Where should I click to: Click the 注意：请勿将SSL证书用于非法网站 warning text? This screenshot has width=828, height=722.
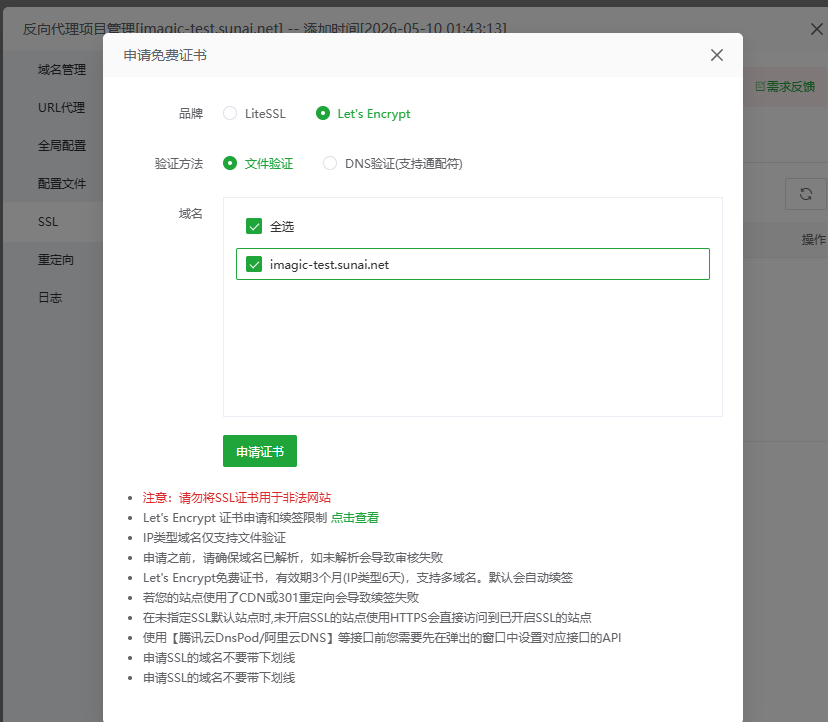click(237, 498)
